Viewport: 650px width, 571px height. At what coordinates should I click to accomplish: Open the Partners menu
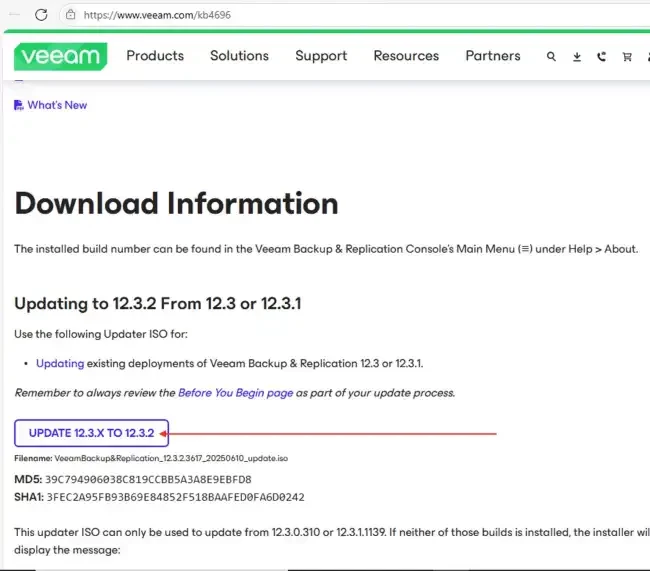tap(493, 56)
